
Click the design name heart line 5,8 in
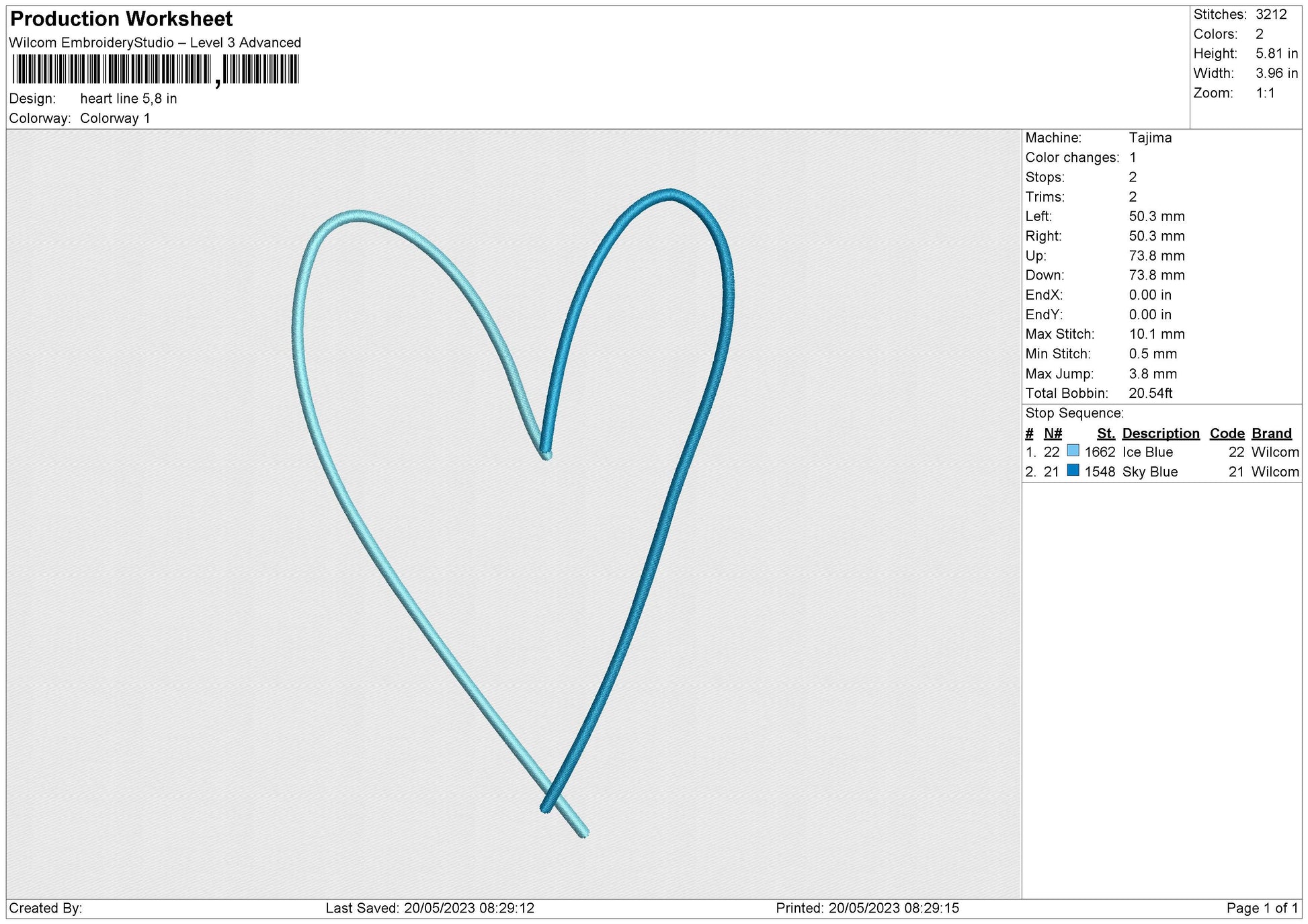coord(128,99)
